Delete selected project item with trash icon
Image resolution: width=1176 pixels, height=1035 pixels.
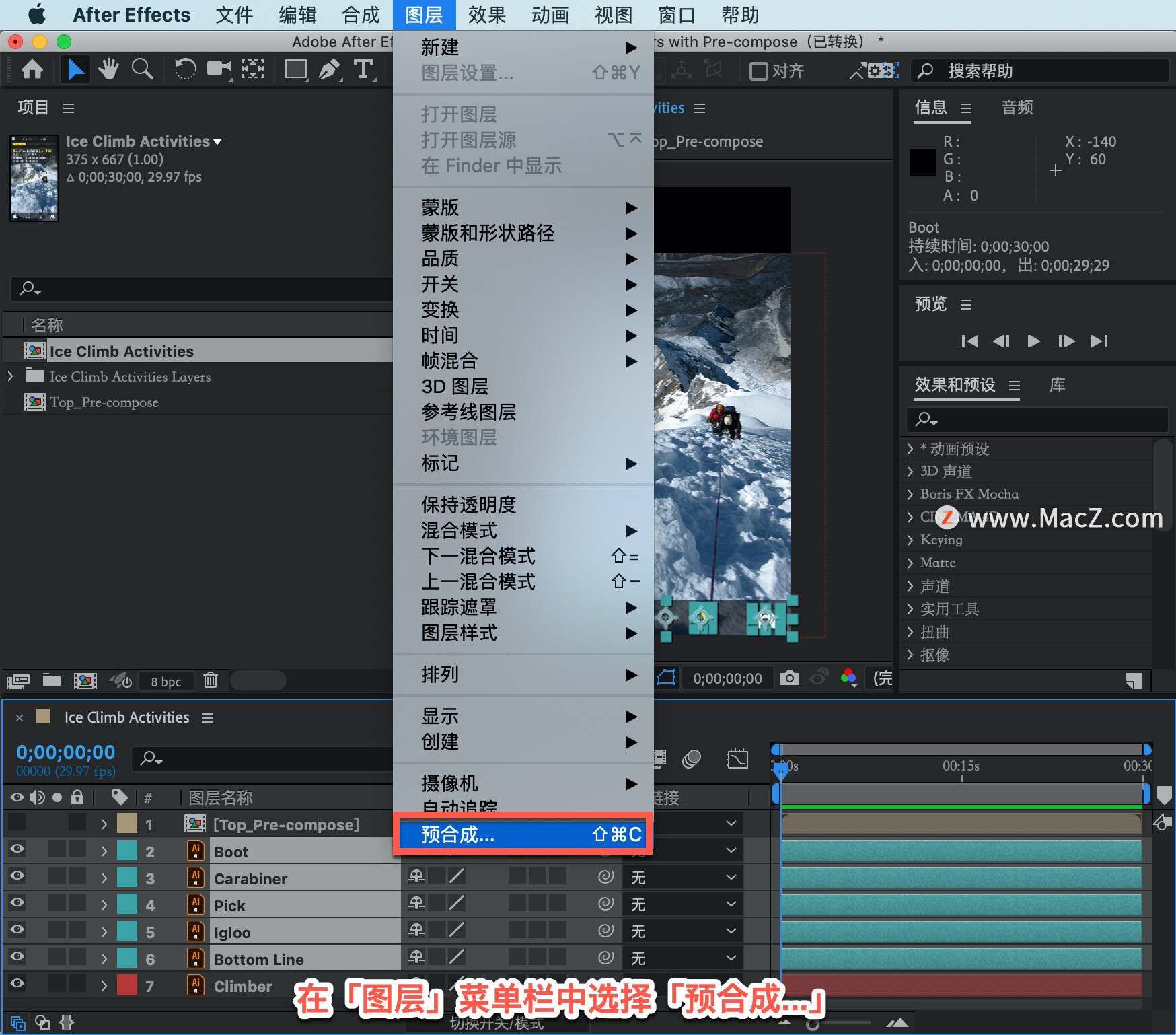211,680
